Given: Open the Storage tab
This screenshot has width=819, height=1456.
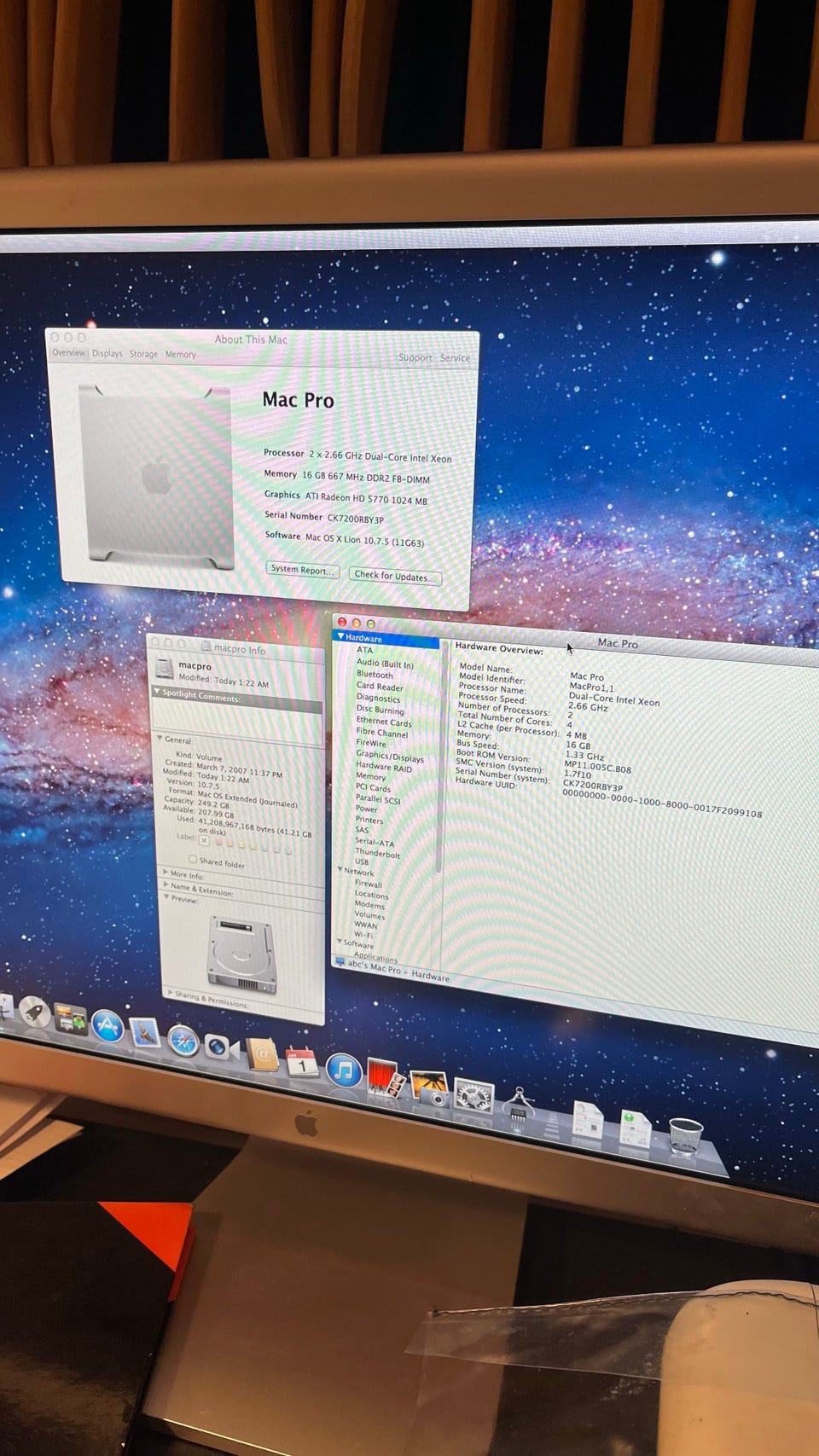Looking at the screenshot, I should tap(143, 353).
